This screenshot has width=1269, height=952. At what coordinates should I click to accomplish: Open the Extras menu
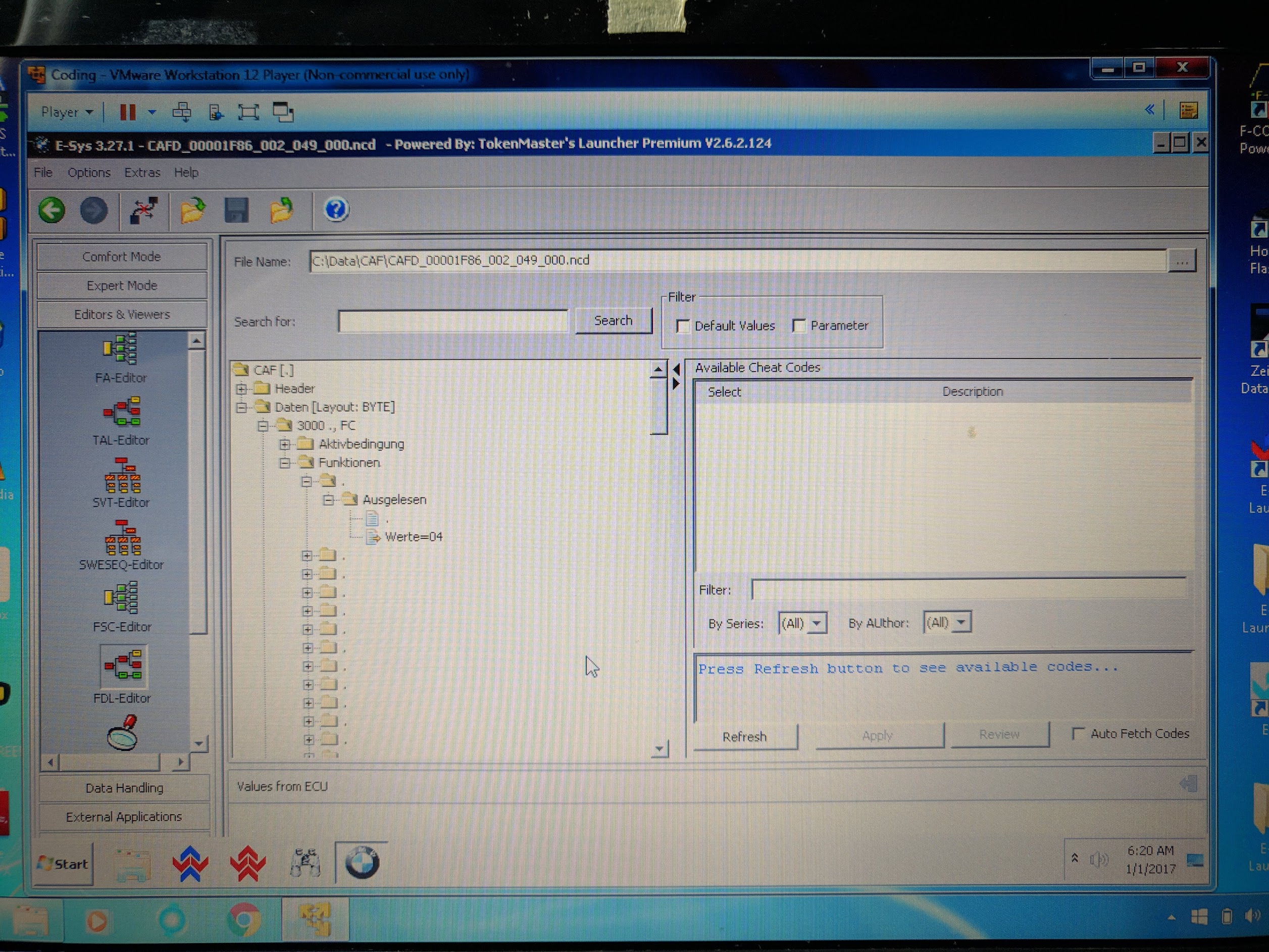pyautogui.click(x=142, y=173)
